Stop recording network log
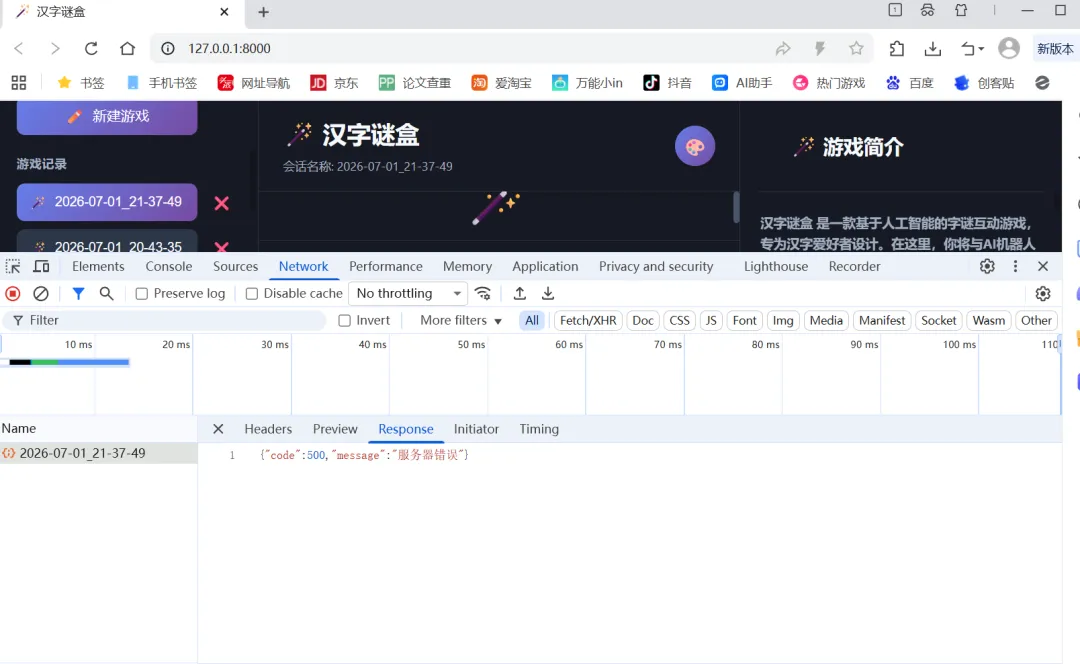This screenshot has height=664, width=1080. 12,293
